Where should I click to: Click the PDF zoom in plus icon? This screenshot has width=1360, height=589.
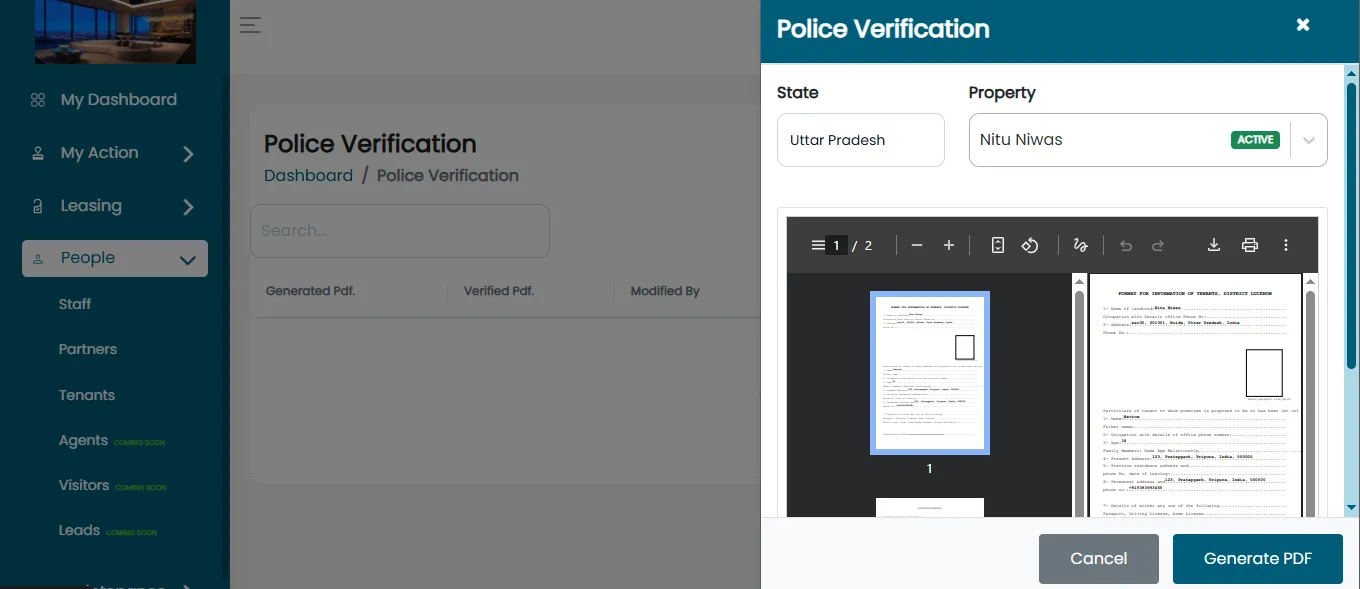(x=949, y=245)
